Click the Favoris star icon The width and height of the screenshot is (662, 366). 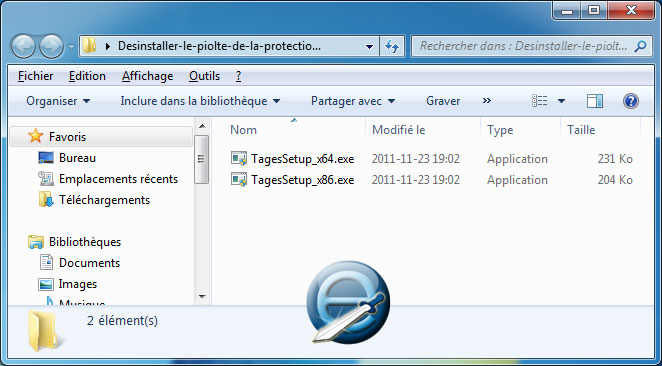pos(35,136)
